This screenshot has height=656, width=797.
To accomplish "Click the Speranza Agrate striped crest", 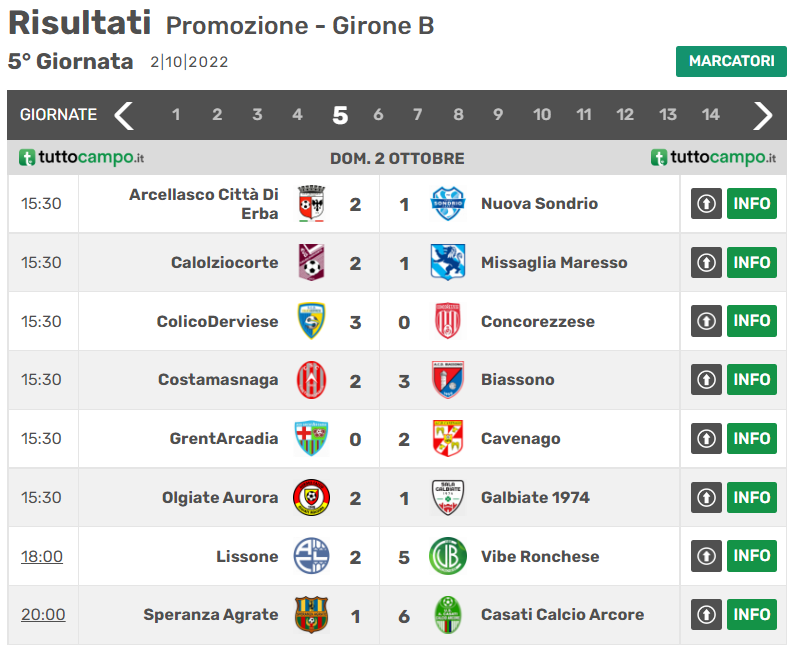I will click(x=311, y=615).
